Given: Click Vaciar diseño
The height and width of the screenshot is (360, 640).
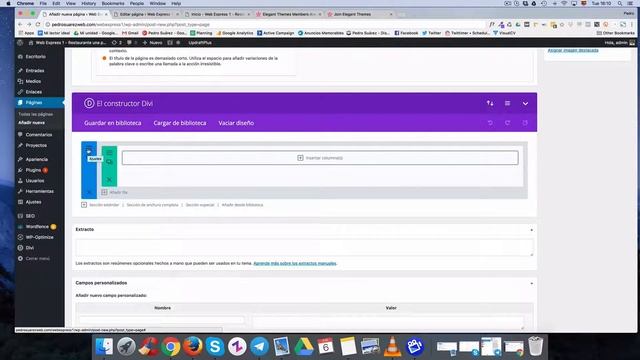Looking at the screenshot, I should tap(236, 123).
